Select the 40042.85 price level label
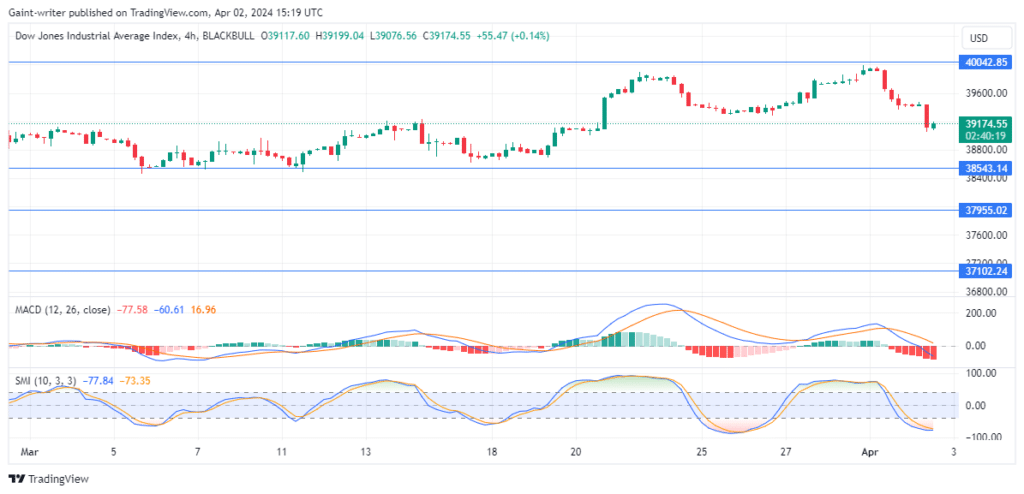 [x=985, y=63]
